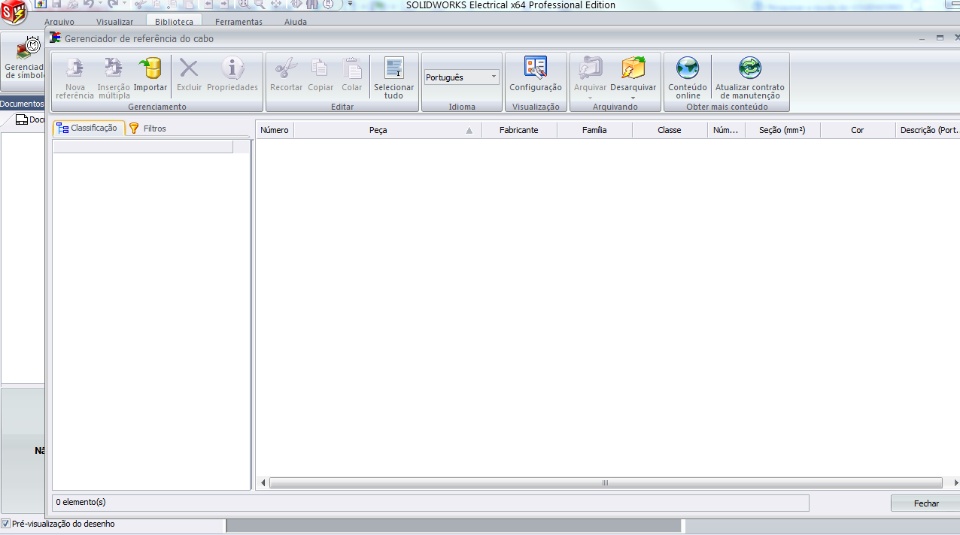The image size is (960, 535).
Task: Open Conteúdo online globe icon
Action: pos(688,68)
